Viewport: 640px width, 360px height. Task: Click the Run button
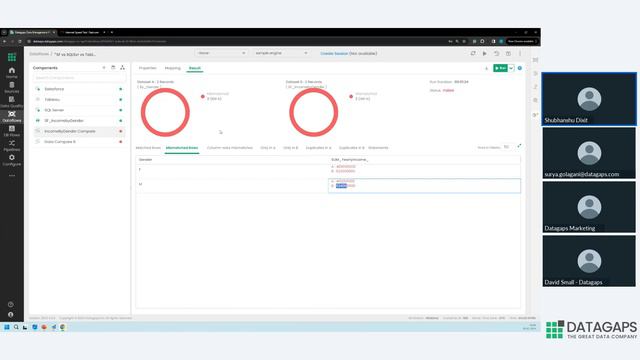(x=500, y=68)
